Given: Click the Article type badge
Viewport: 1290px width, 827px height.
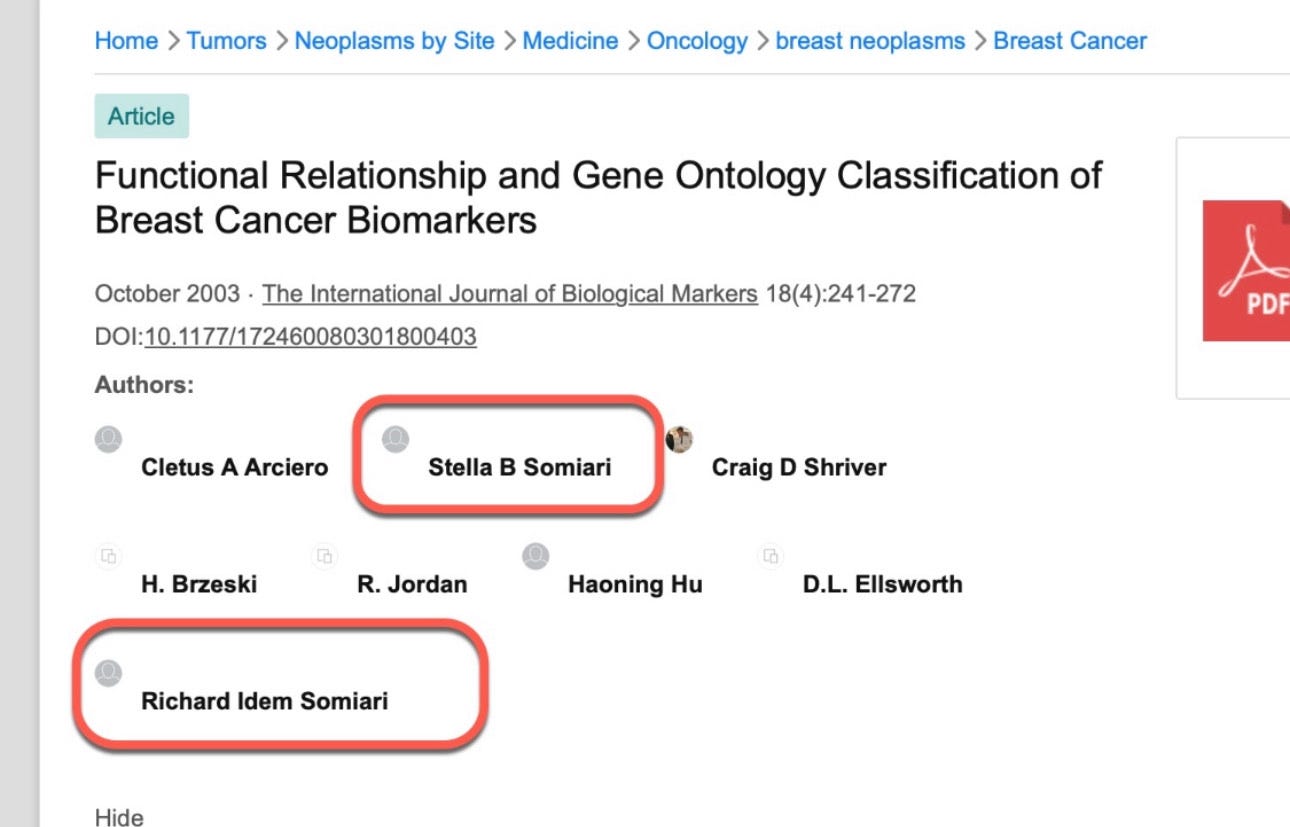Looking at the screenshot, I should coord(142,116).
